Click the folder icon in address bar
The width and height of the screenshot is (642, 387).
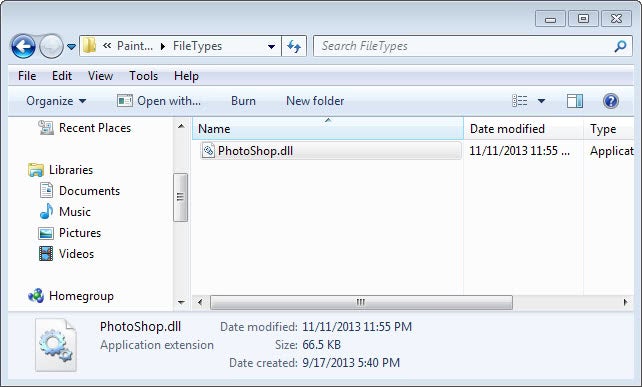[x=89, y=45]
